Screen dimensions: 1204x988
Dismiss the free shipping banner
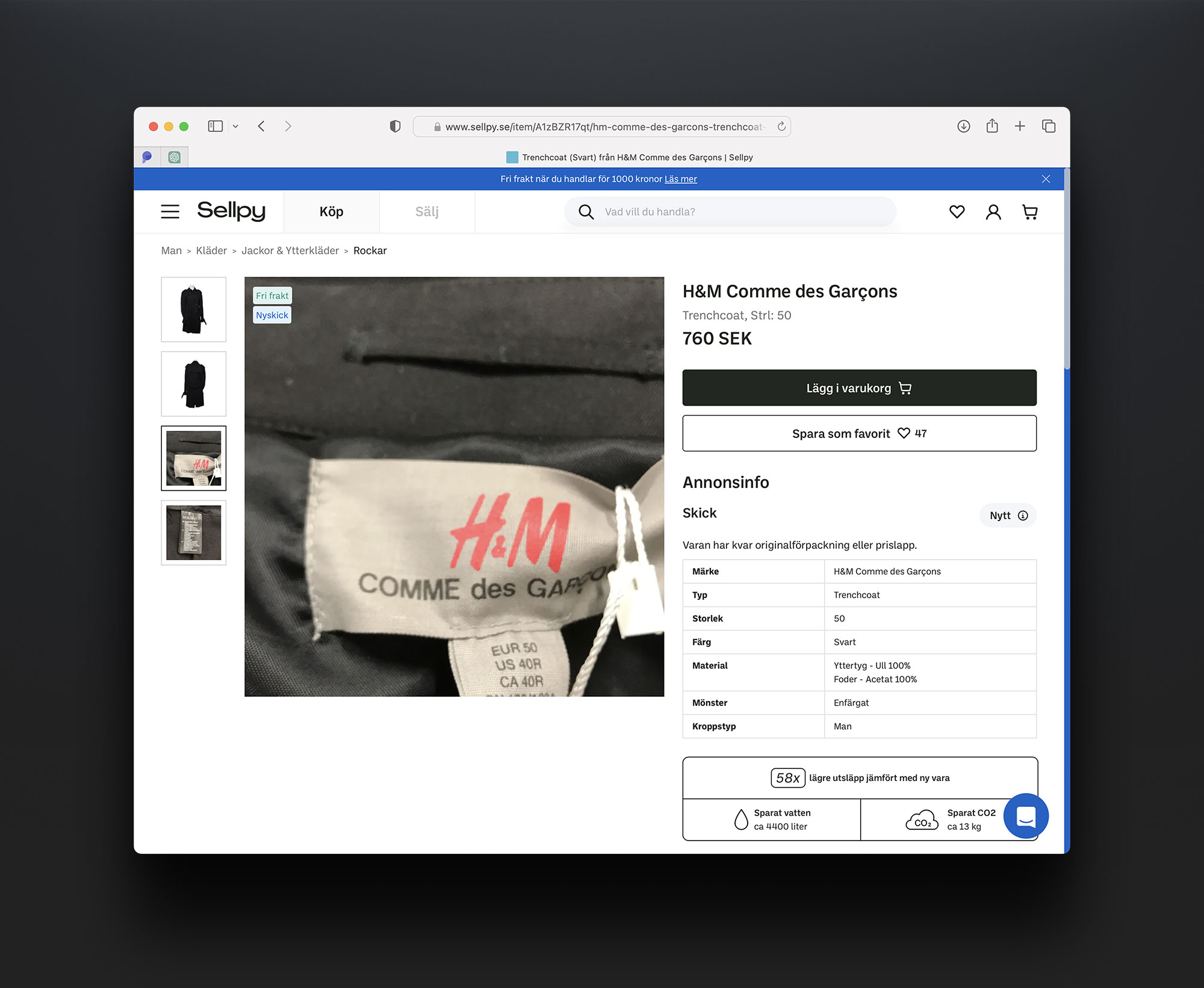[1046, 179]
